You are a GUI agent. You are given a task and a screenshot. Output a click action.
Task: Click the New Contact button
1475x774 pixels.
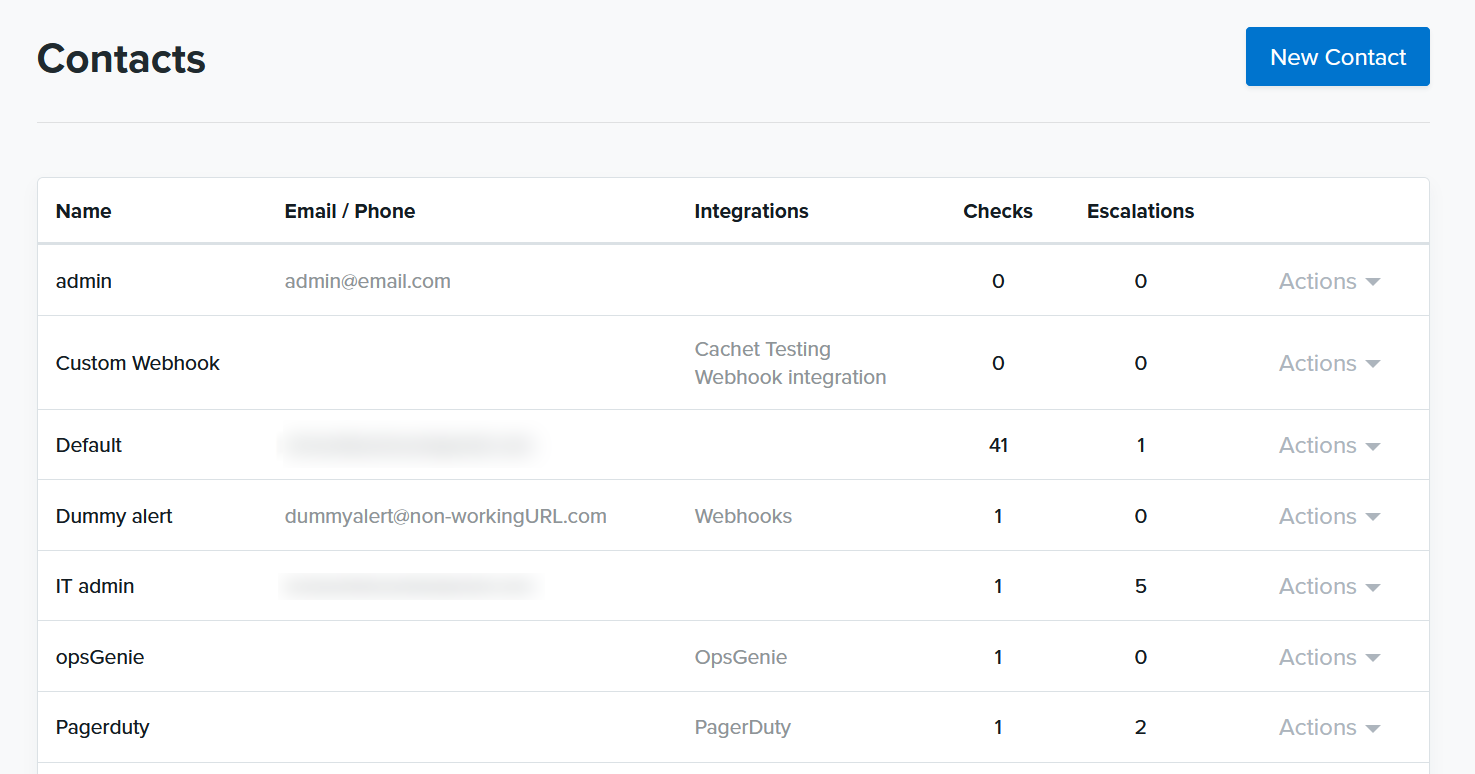[1337, 57]
